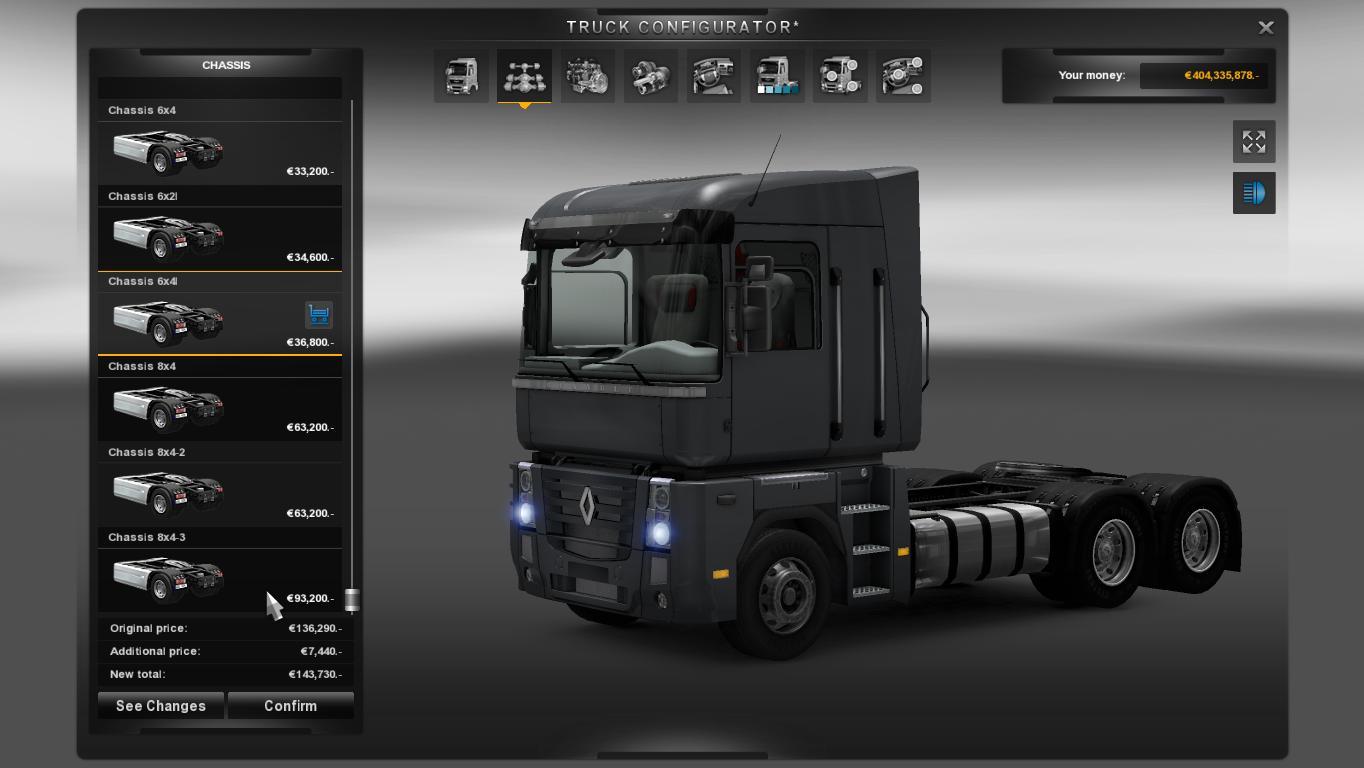Select the chassis priced €33,200
The width and height of the screenshot is (1364, 768).
pyautogui.click(x=219, y=151)
